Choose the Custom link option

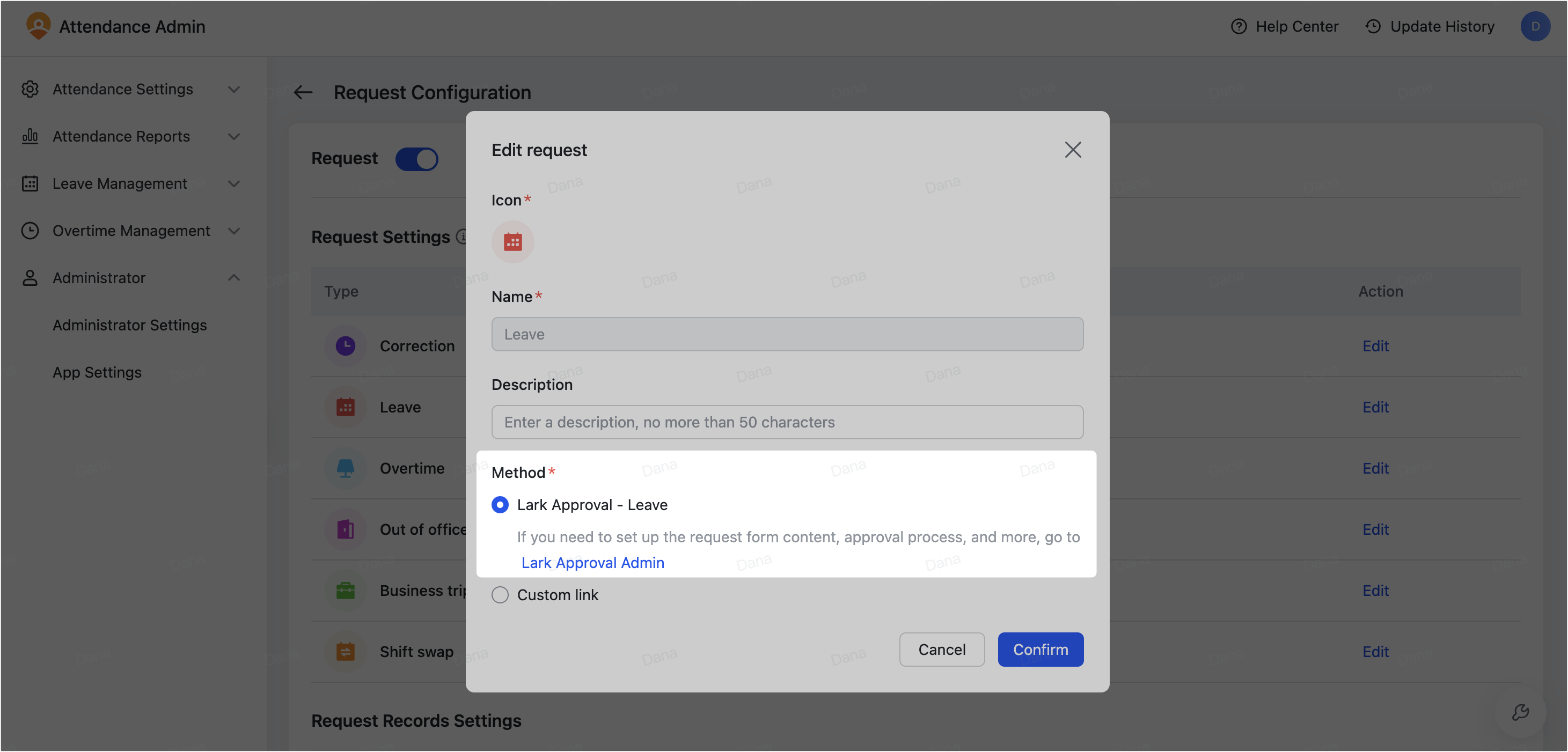coord(500,595)
